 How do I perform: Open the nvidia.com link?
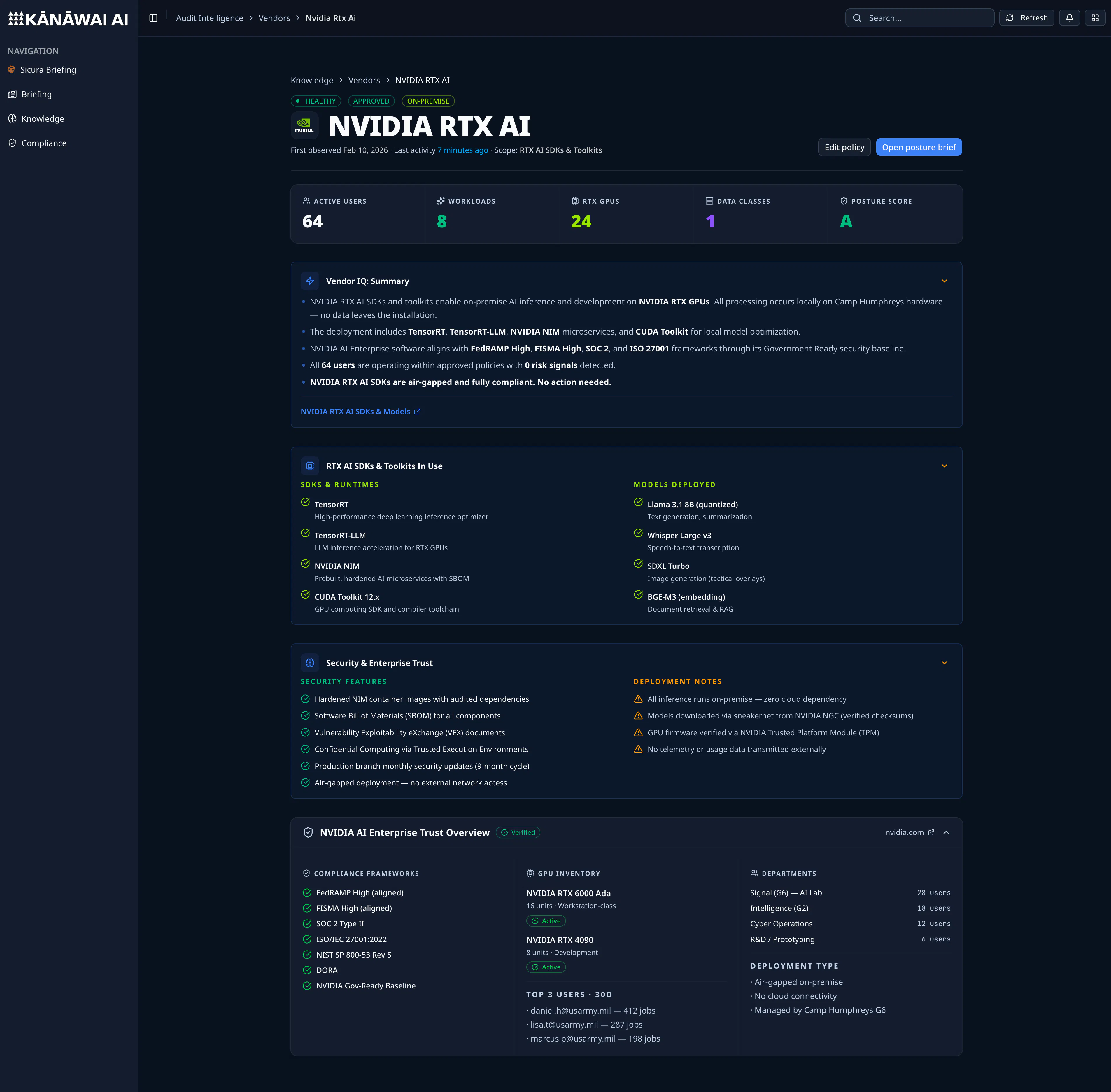pyautogui.click(x=910, y=832)
